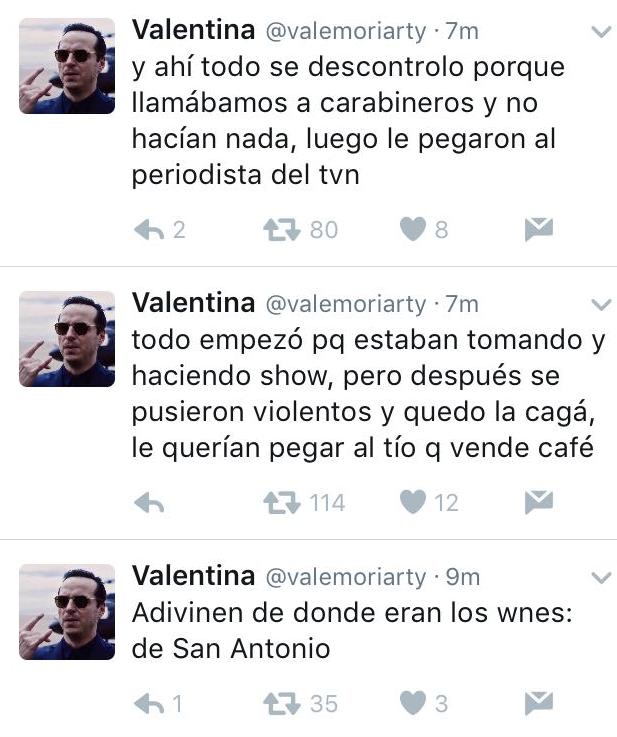The image size is (617, 737).
Task: Send the San Antonio tweet by message
Action: (x=539, y=703)
